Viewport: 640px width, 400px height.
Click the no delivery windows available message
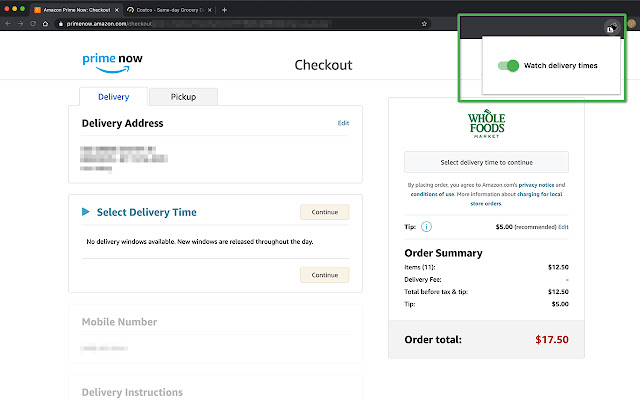pos(200,242)
